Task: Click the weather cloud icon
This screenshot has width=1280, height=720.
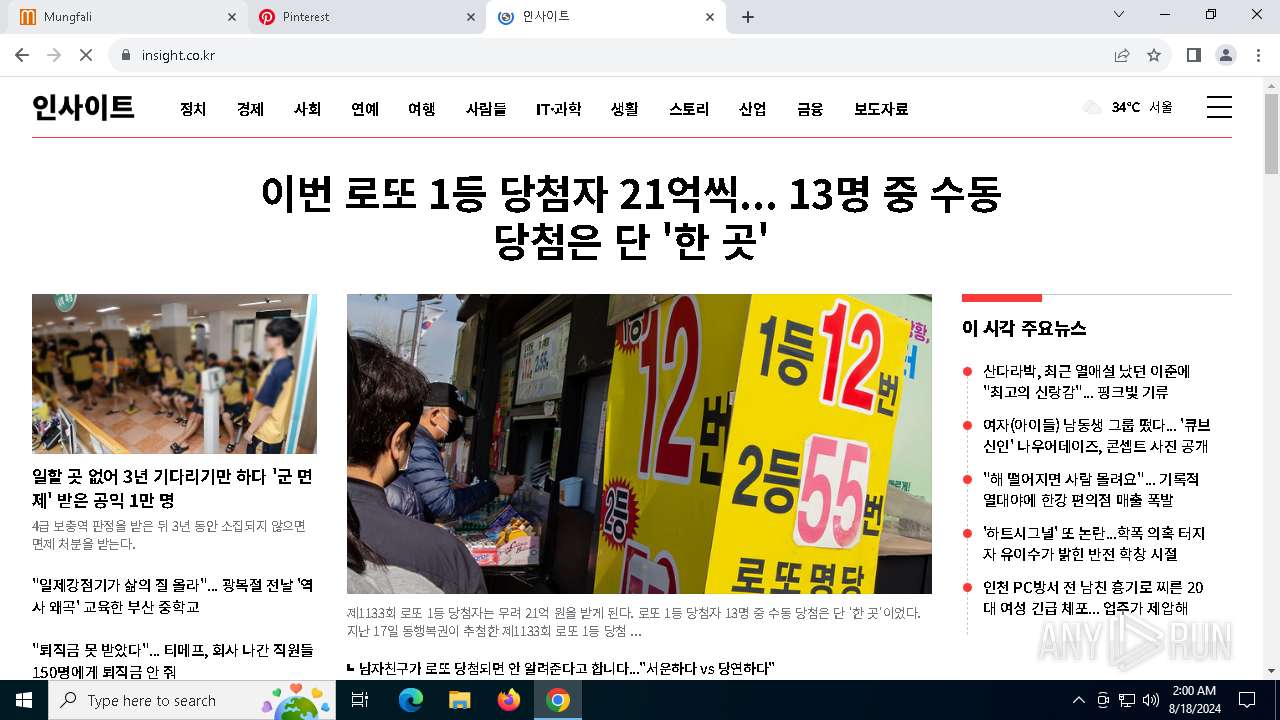Action: point(1093,107)
